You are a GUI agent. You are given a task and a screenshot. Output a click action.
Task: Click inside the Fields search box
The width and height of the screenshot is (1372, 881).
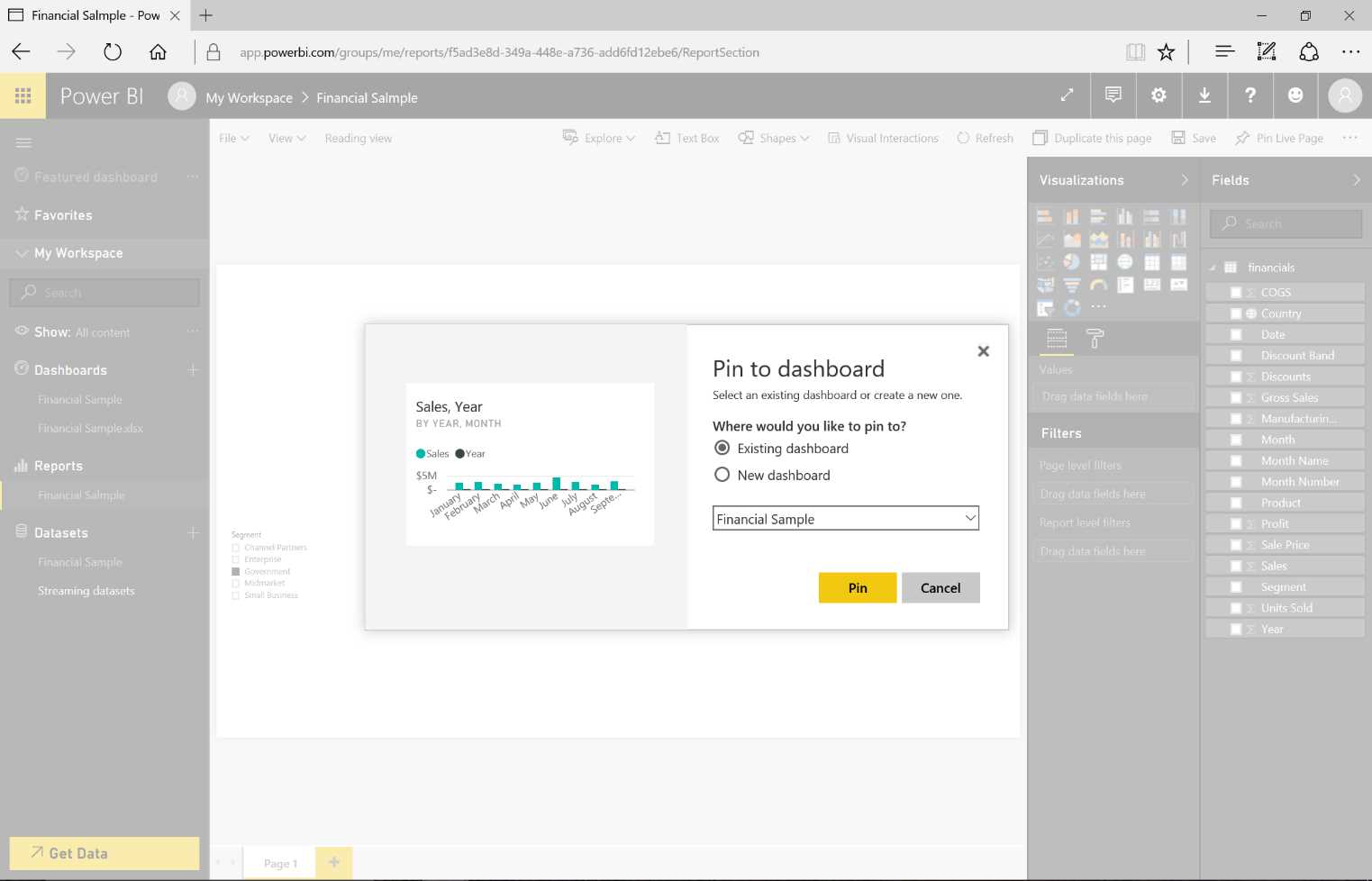1286,223
